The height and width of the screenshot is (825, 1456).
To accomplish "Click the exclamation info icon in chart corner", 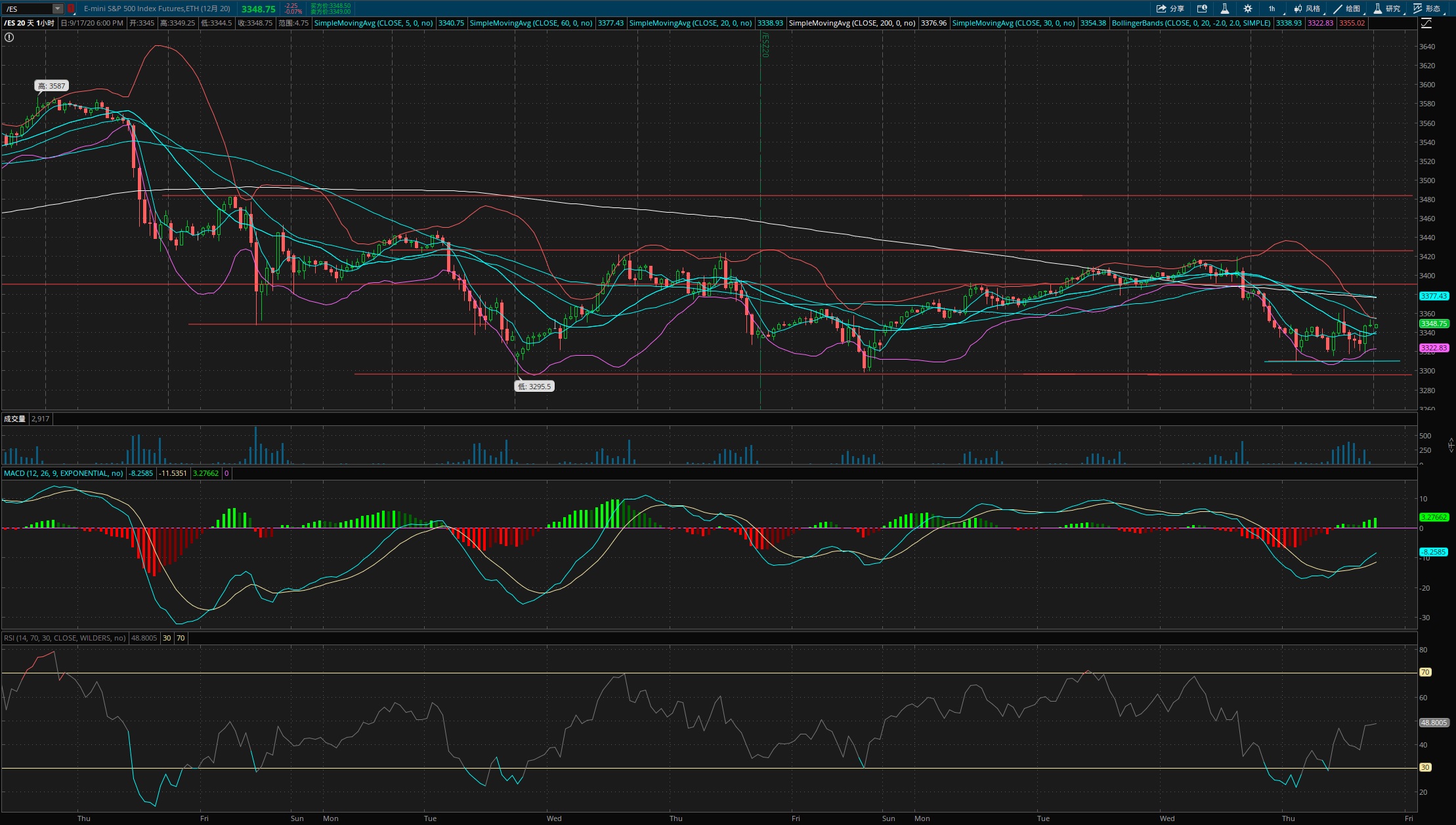I will point(9,37).
